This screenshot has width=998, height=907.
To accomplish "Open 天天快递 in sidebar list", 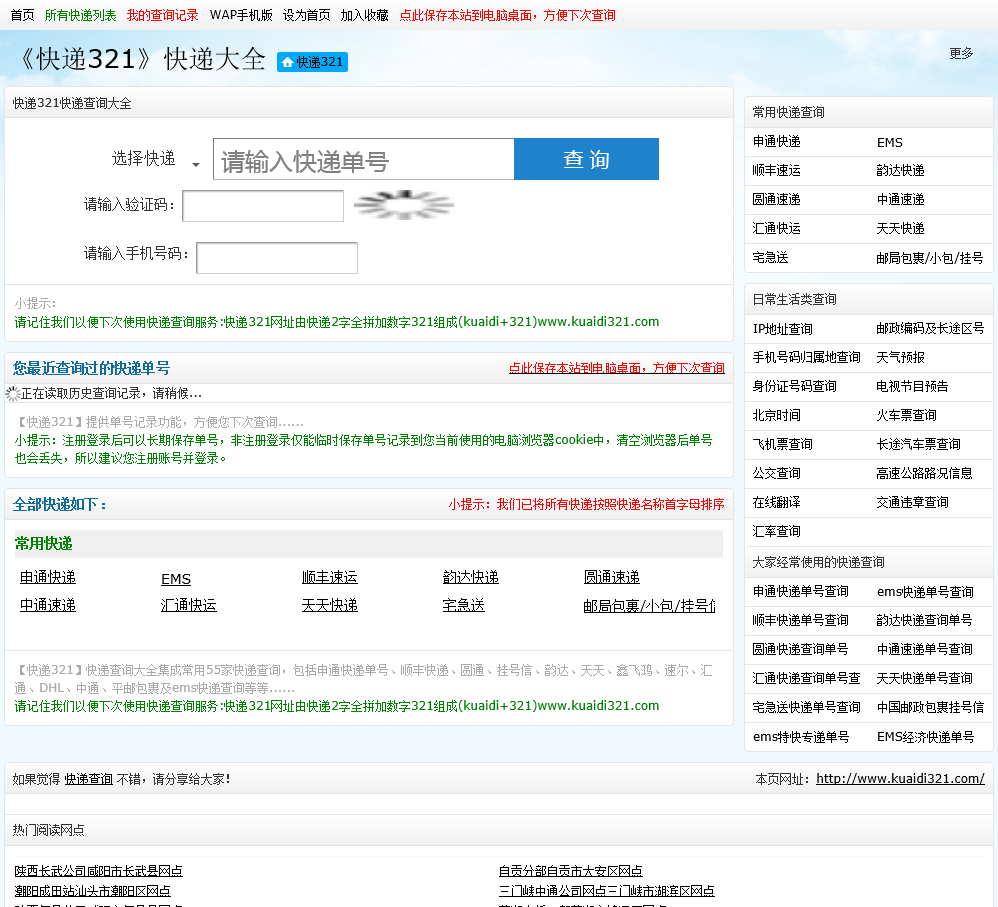I will click(x=901, y=229).
